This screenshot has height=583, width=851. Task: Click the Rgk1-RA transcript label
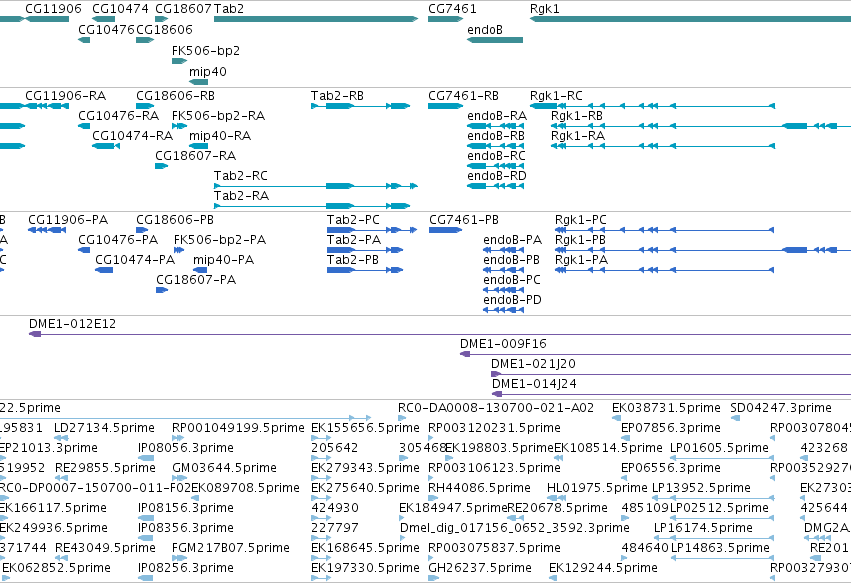point(577,136)
